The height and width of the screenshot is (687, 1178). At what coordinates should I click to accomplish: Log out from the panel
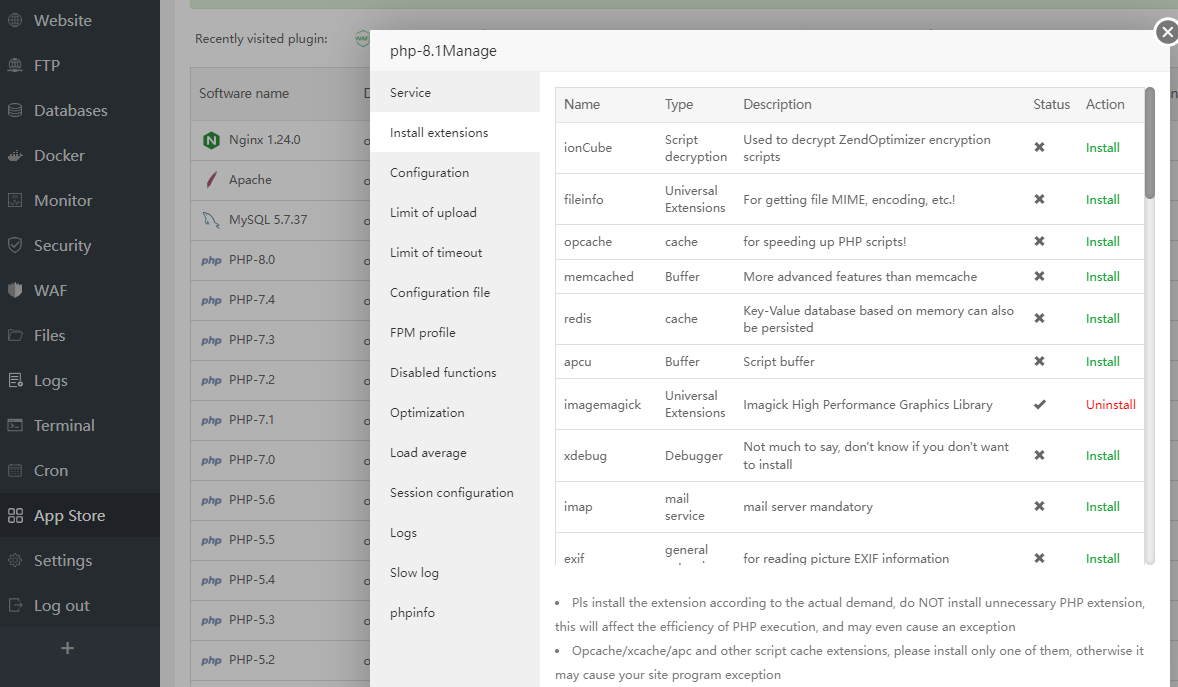coord(61,606)
